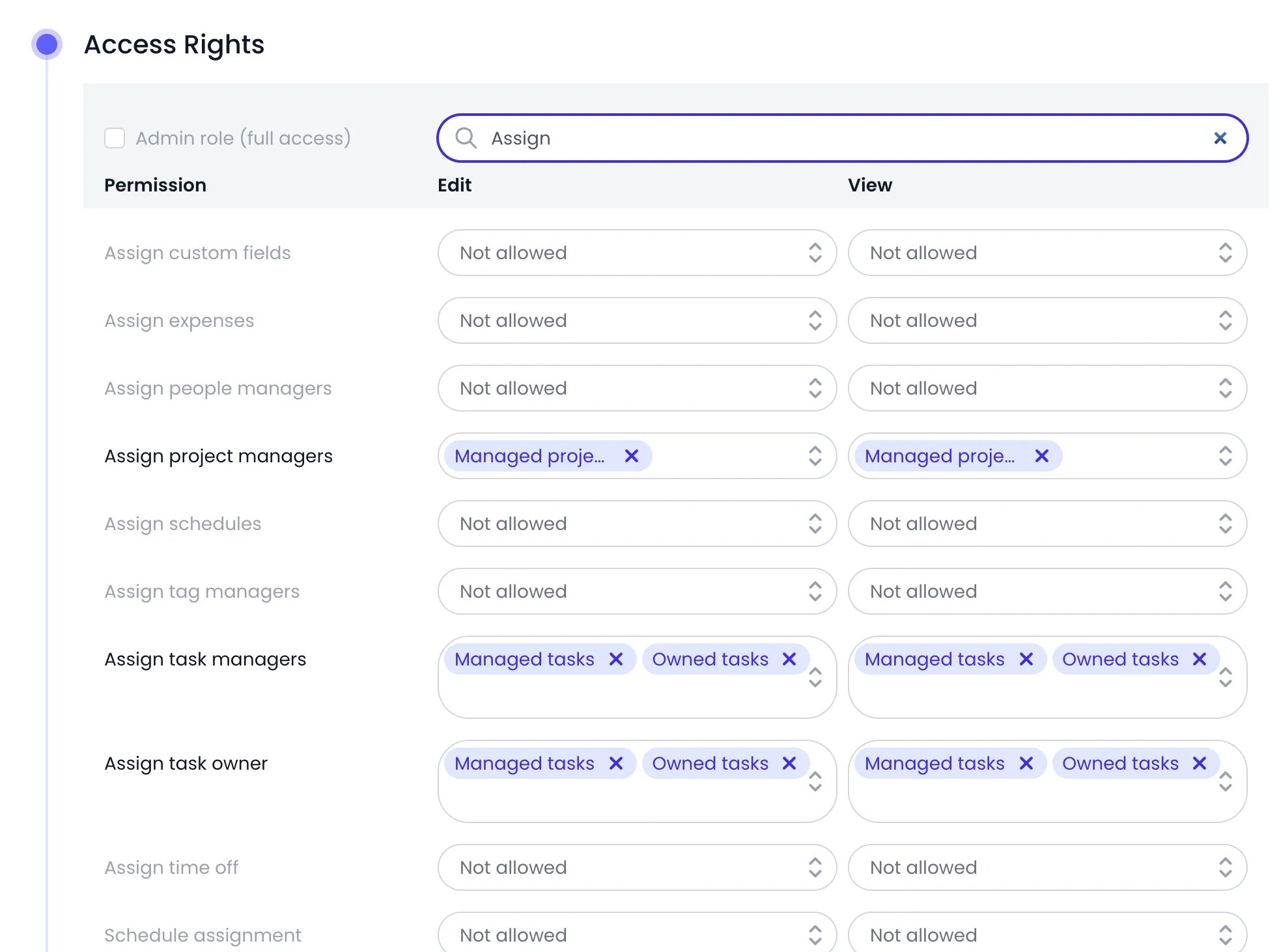Screen dimensions: 1279x952
Task: Clear the Assign search field with X
Action: [x=1220, y=138]
